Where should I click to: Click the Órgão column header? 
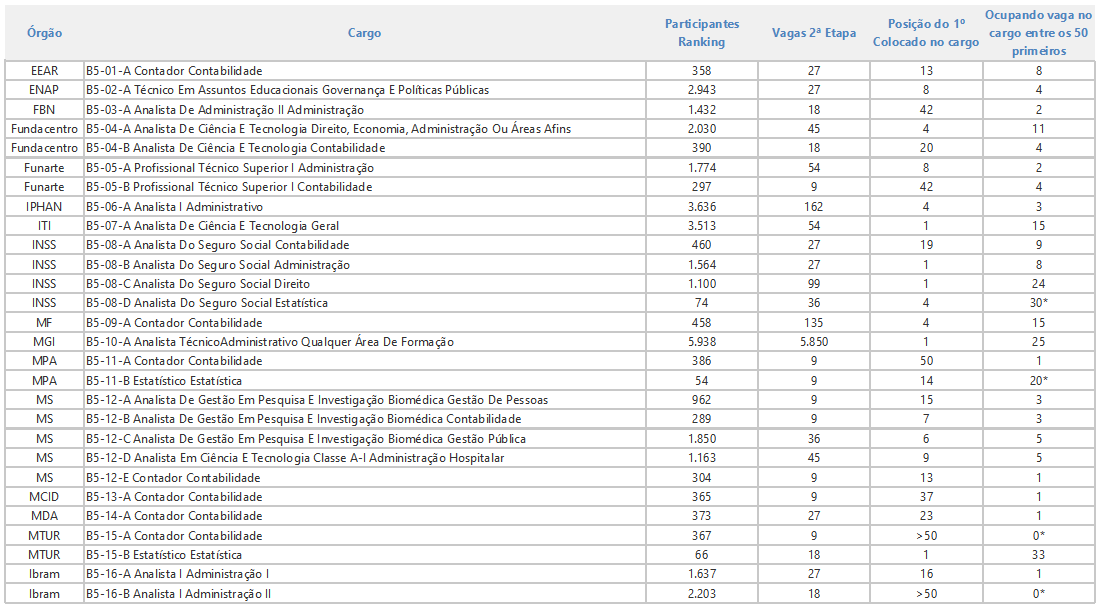pos(44,33)
